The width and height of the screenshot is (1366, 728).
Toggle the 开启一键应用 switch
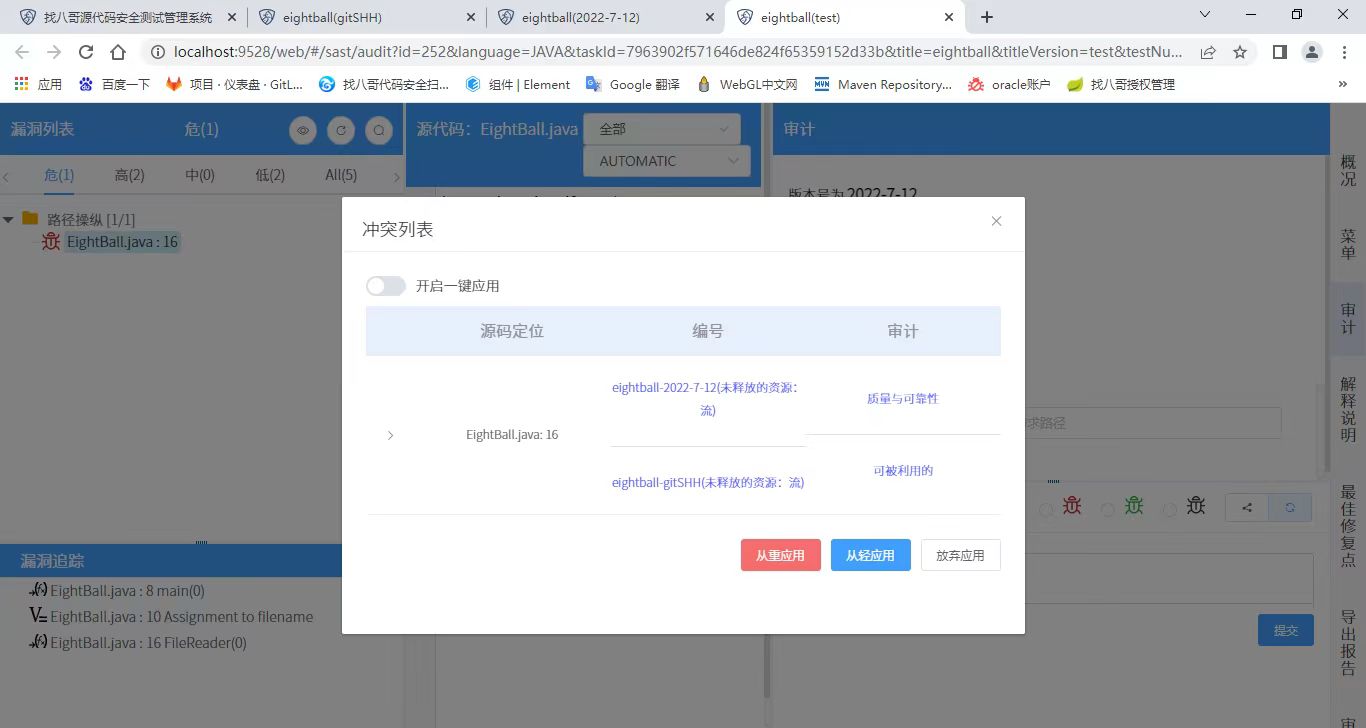click(x=386, y=286)
